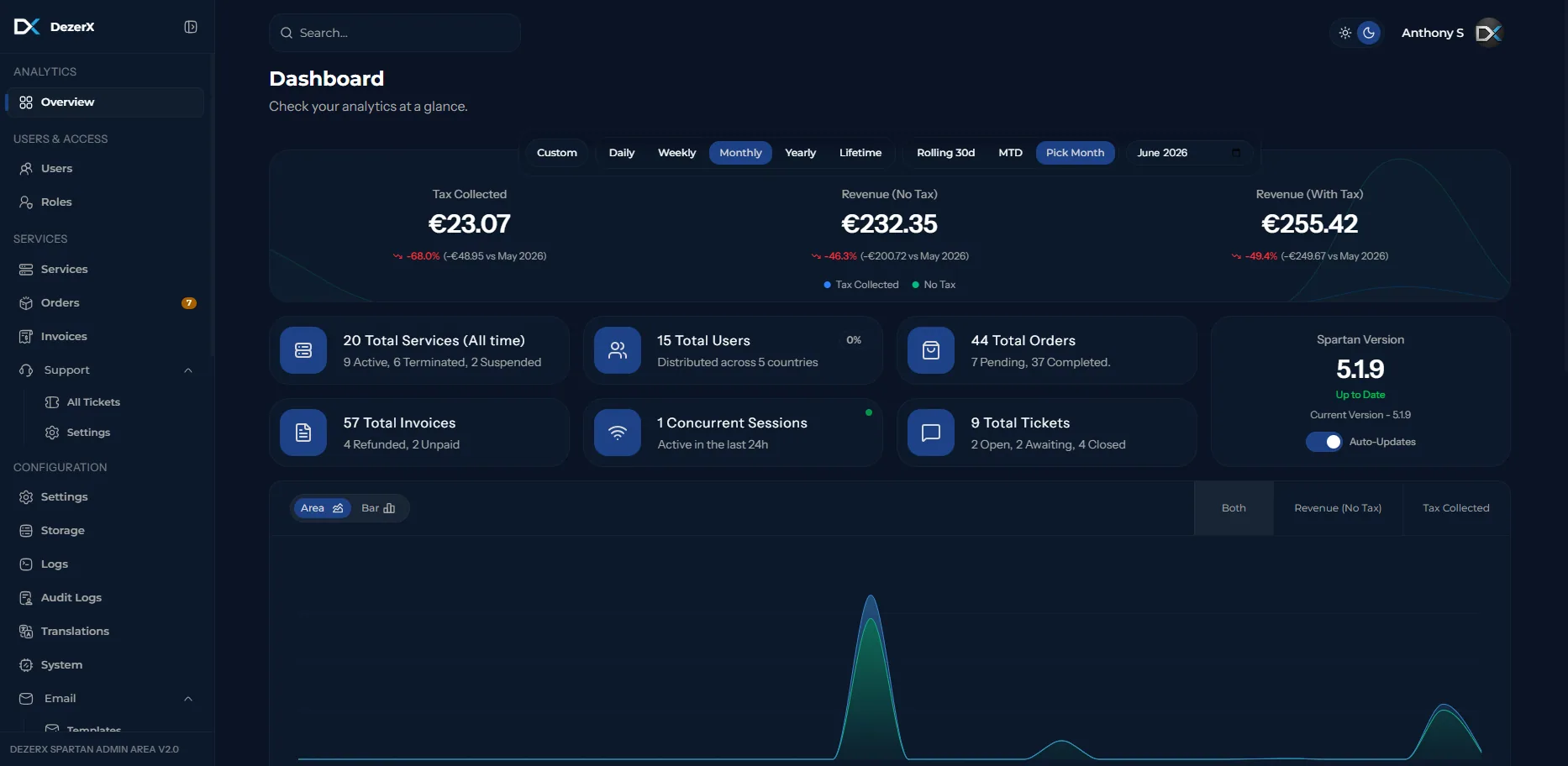
Task: Click the Orders box icon in sidebar
Action: (26, 303)
